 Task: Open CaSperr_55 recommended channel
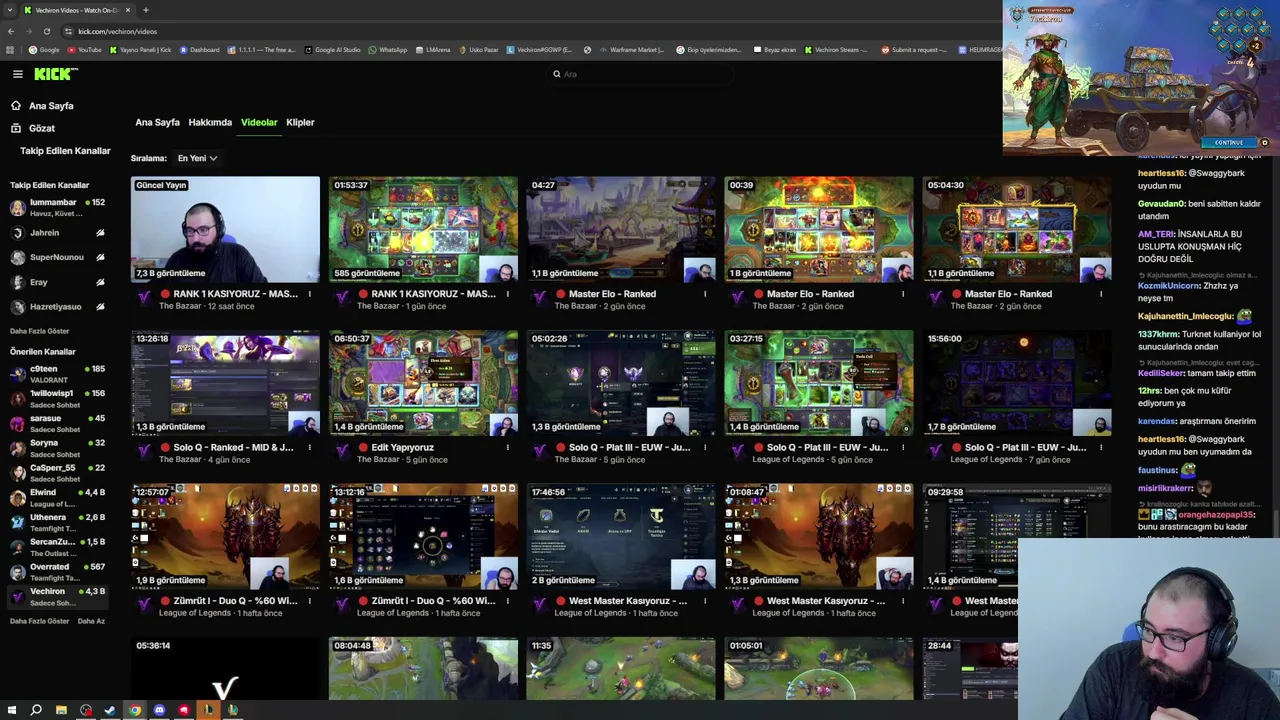point(57,473)
